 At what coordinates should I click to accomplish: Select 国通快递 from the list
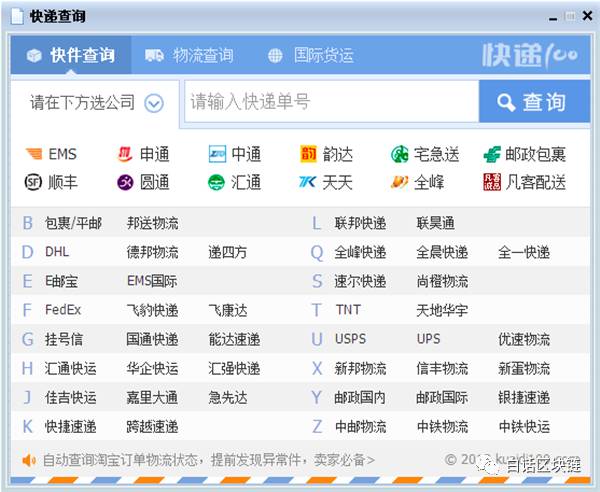[153, 339]
